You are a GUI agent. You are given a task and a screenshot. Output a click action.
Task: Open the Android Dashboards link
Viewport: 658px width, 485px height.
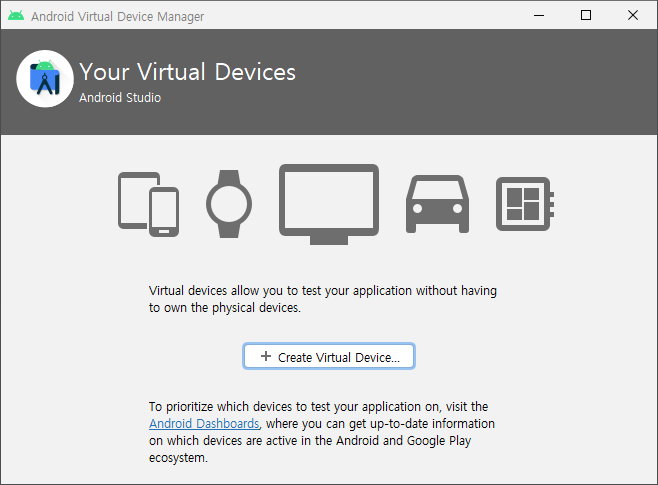204,424
